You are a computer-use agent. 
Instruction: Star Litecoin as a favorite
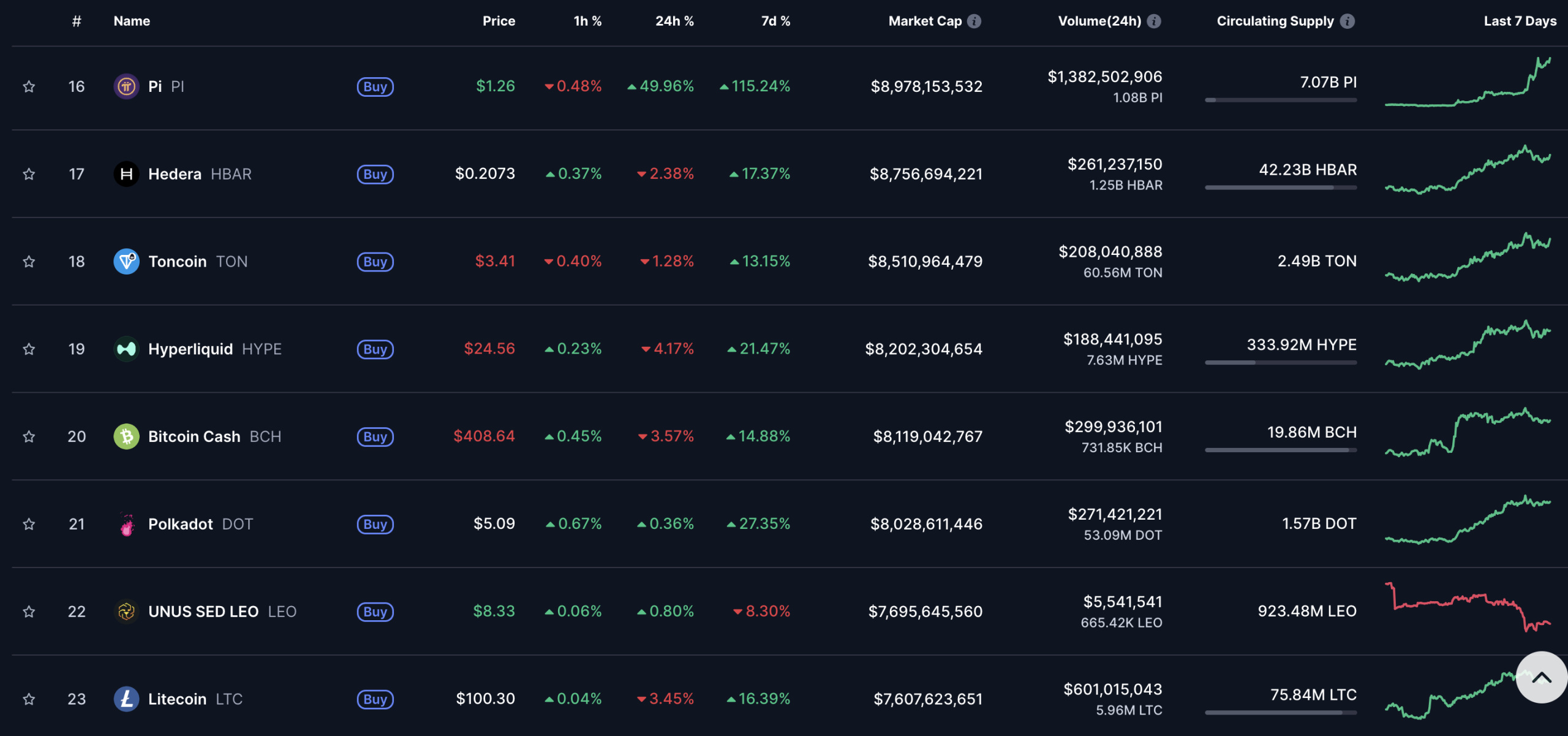pyautogui.click(x=29, y=699)
